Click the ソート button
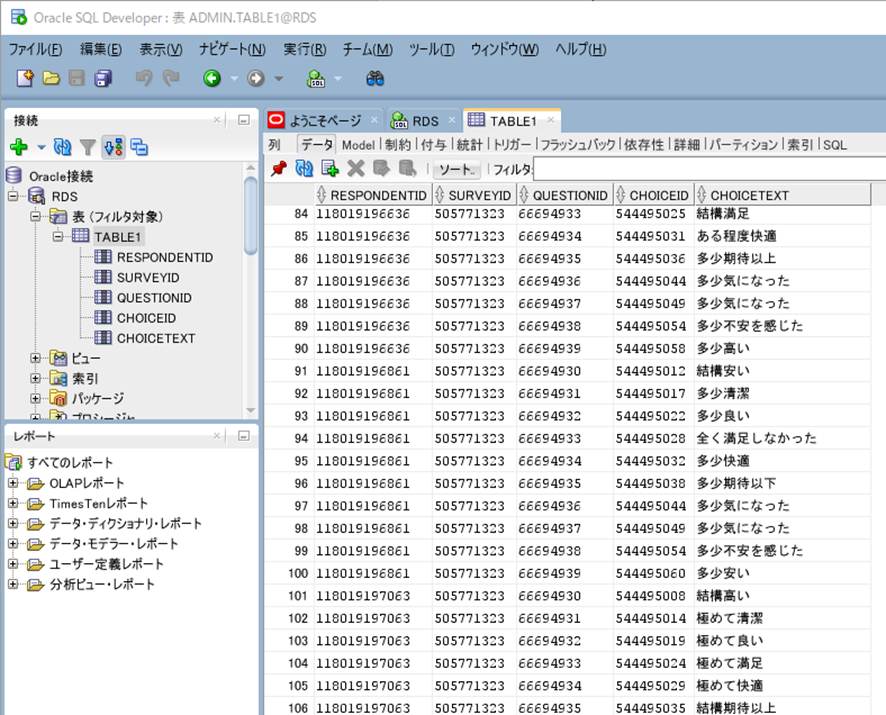Screen dimensions: 886x715 (x=457, y=169)
